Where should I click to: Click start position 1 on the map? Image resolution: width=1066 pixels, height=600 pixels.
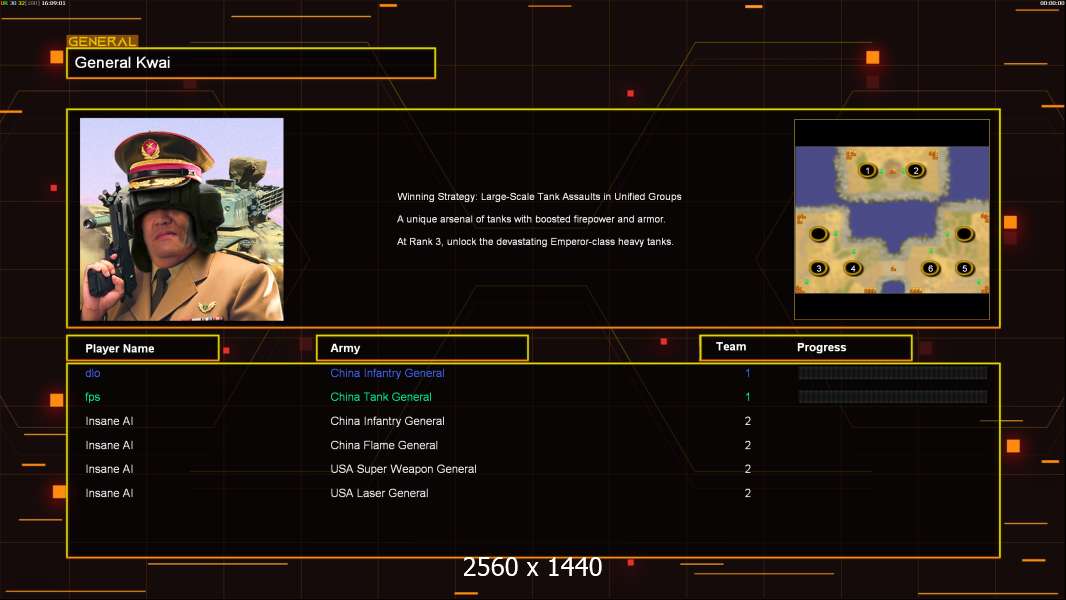(x=867, y=170)
